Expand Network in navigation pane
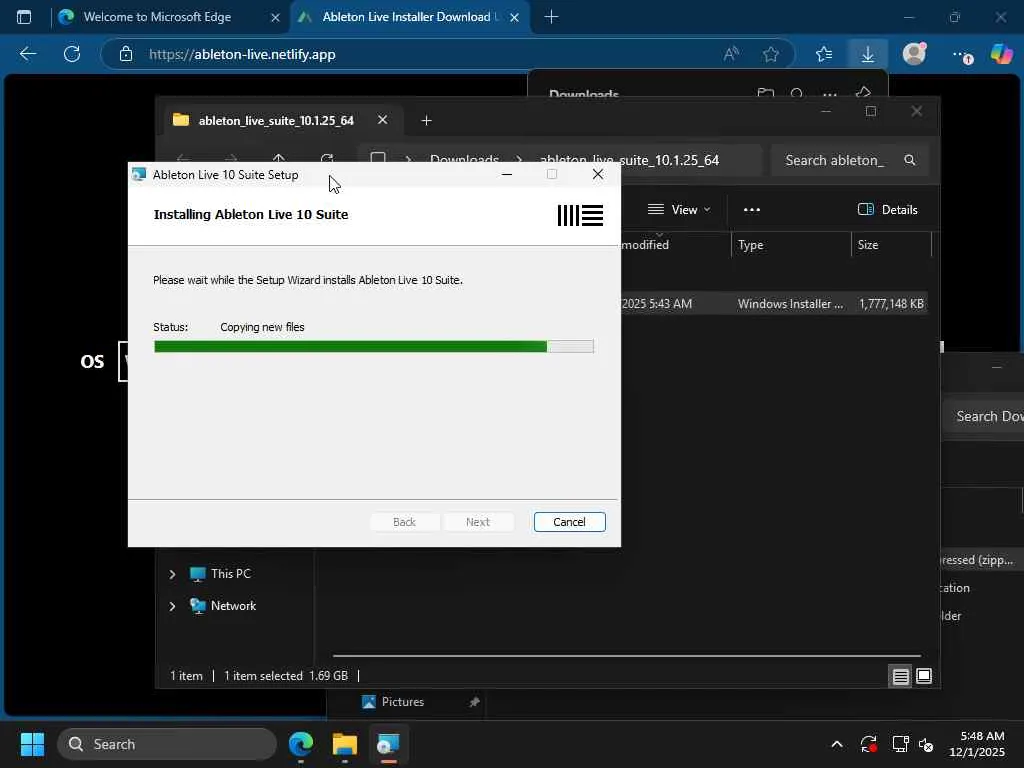The height and width of the screenshot is (768, 1024). (172, 606)
